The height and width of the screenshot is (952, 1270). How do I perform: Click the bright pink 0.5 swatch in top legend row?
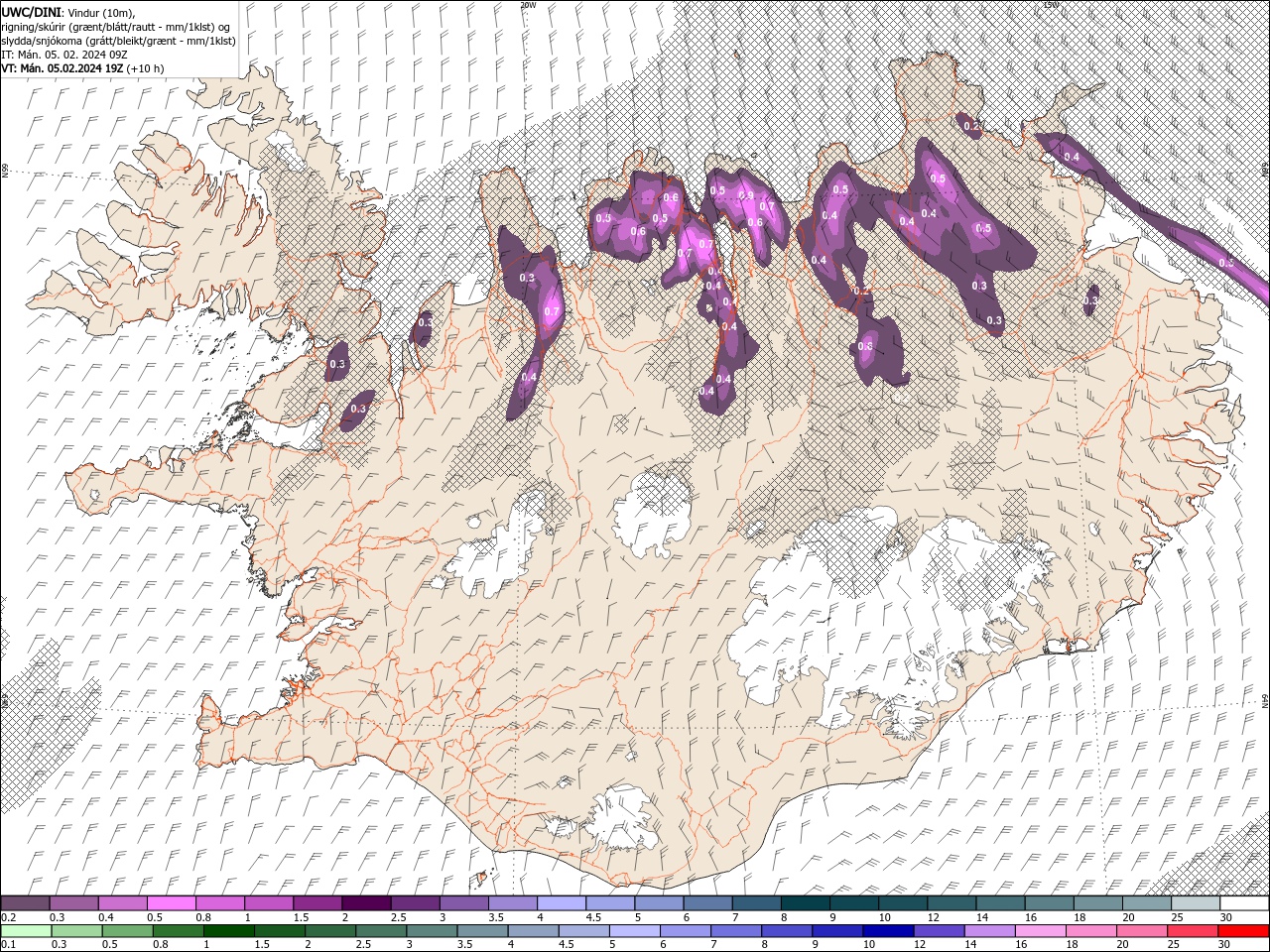(171, 903)
